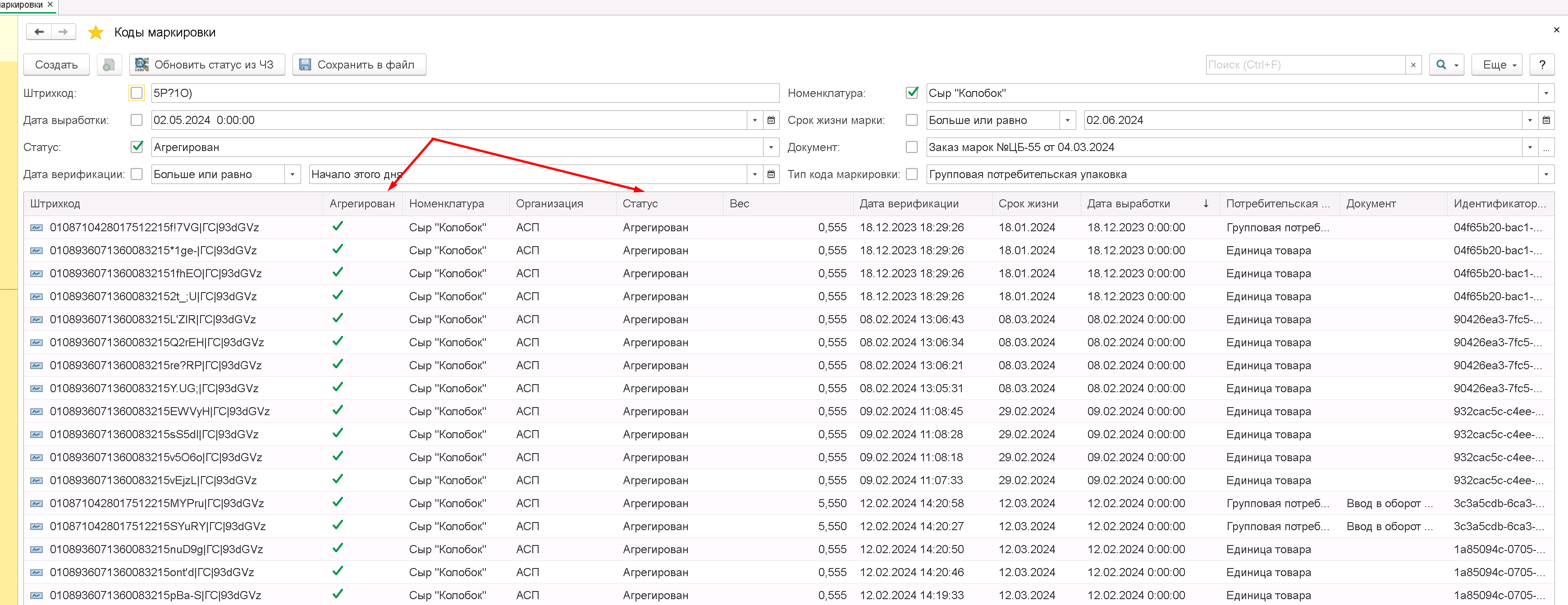Click the copy icon next to Создать
The height and width of the screenshot is (605, 1568).
tap(109, 64)
